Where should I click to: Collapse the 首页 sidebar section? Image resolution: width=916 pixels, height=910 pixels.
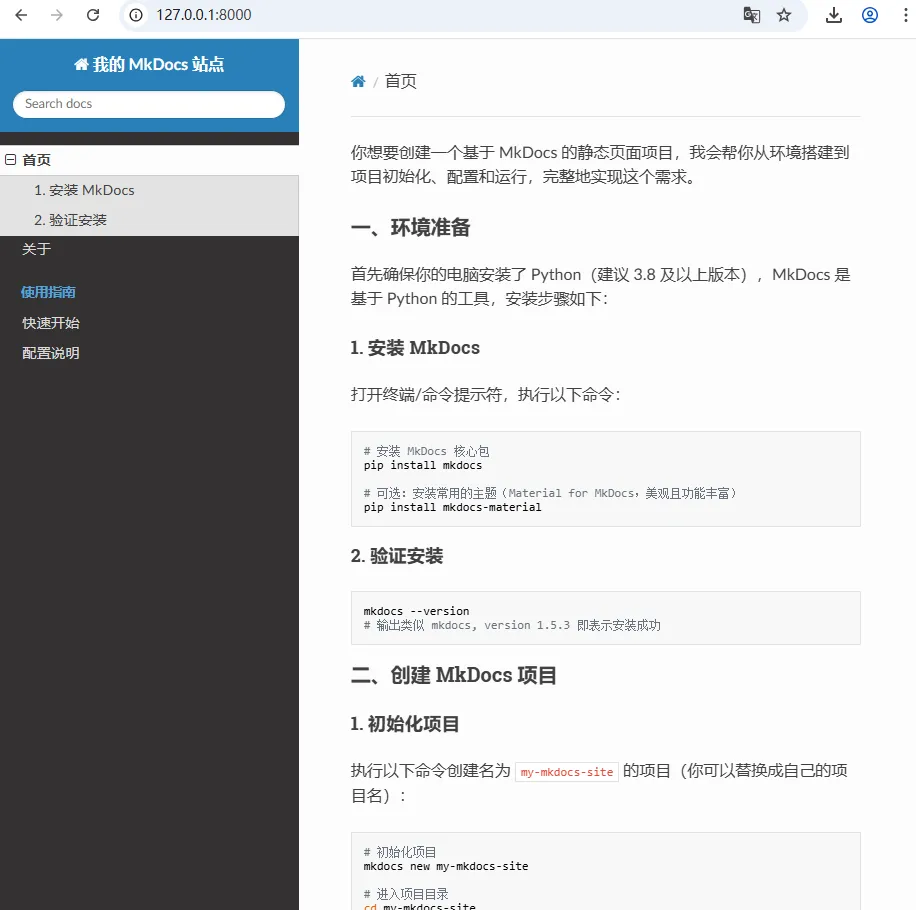[x=11, y=159]
